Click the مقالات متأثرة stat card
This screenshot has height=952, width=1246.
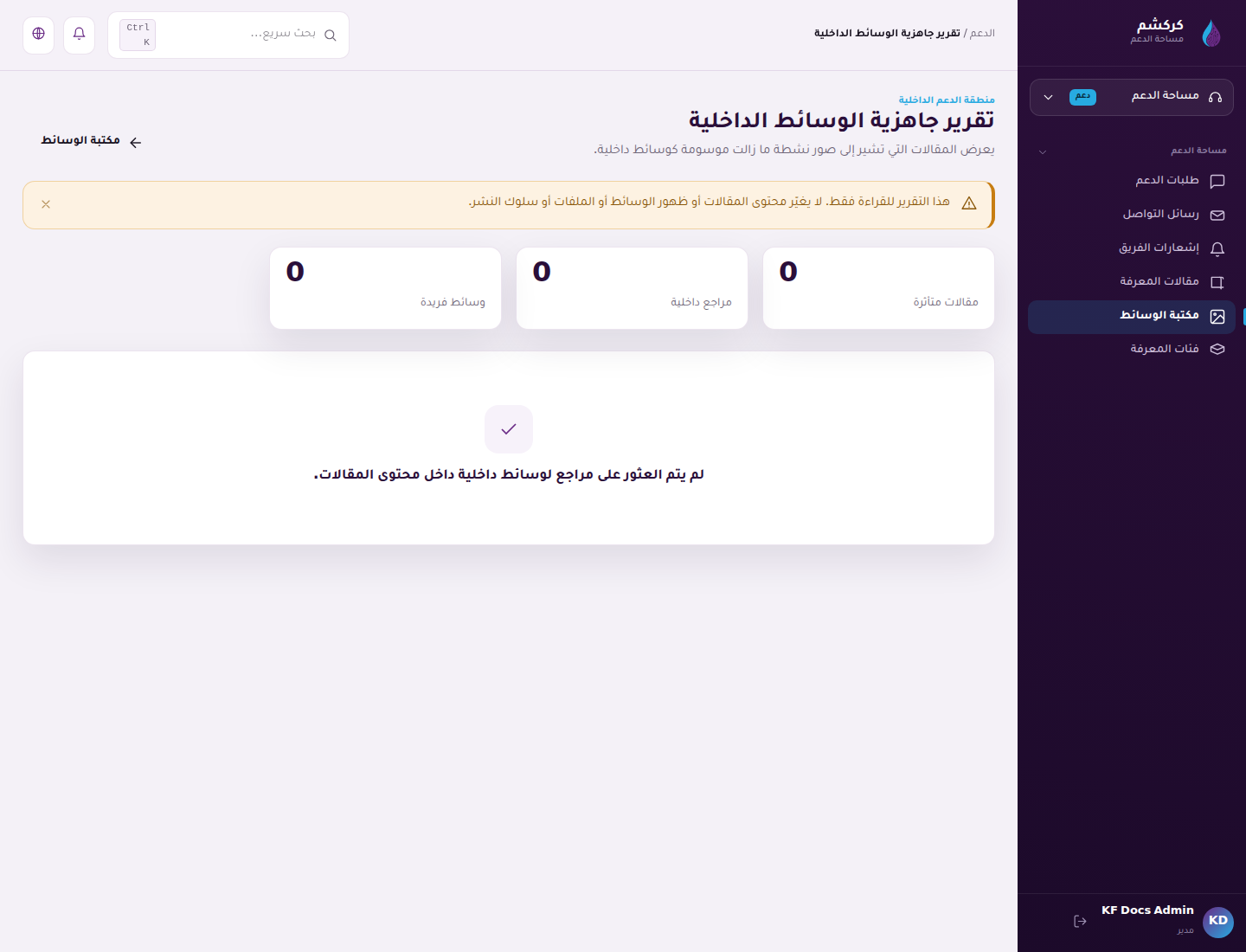pos(878,288)
